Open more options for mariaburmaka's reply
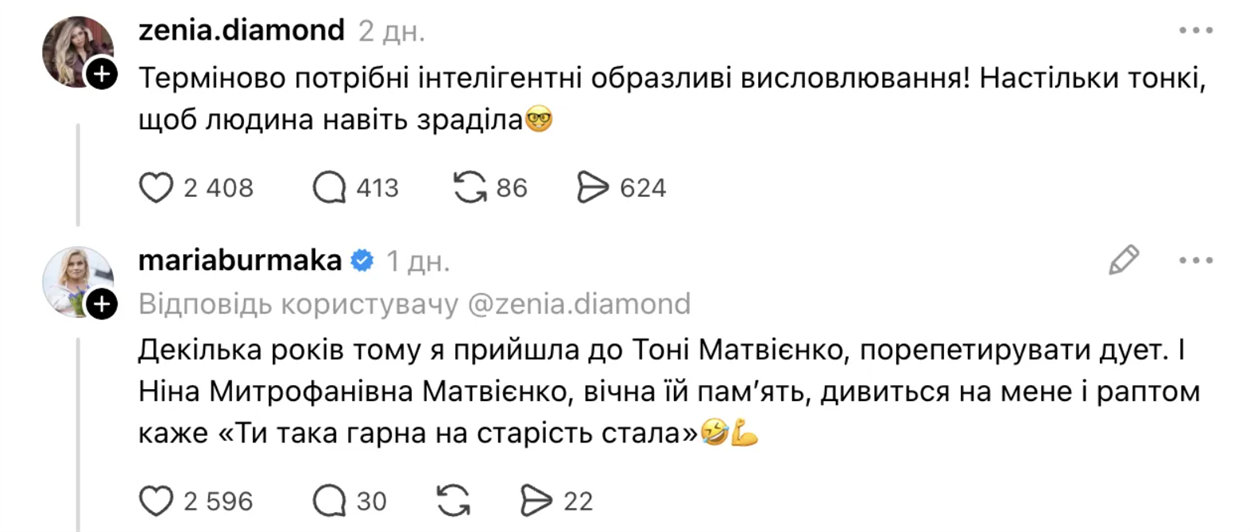 click(1195, 261)
